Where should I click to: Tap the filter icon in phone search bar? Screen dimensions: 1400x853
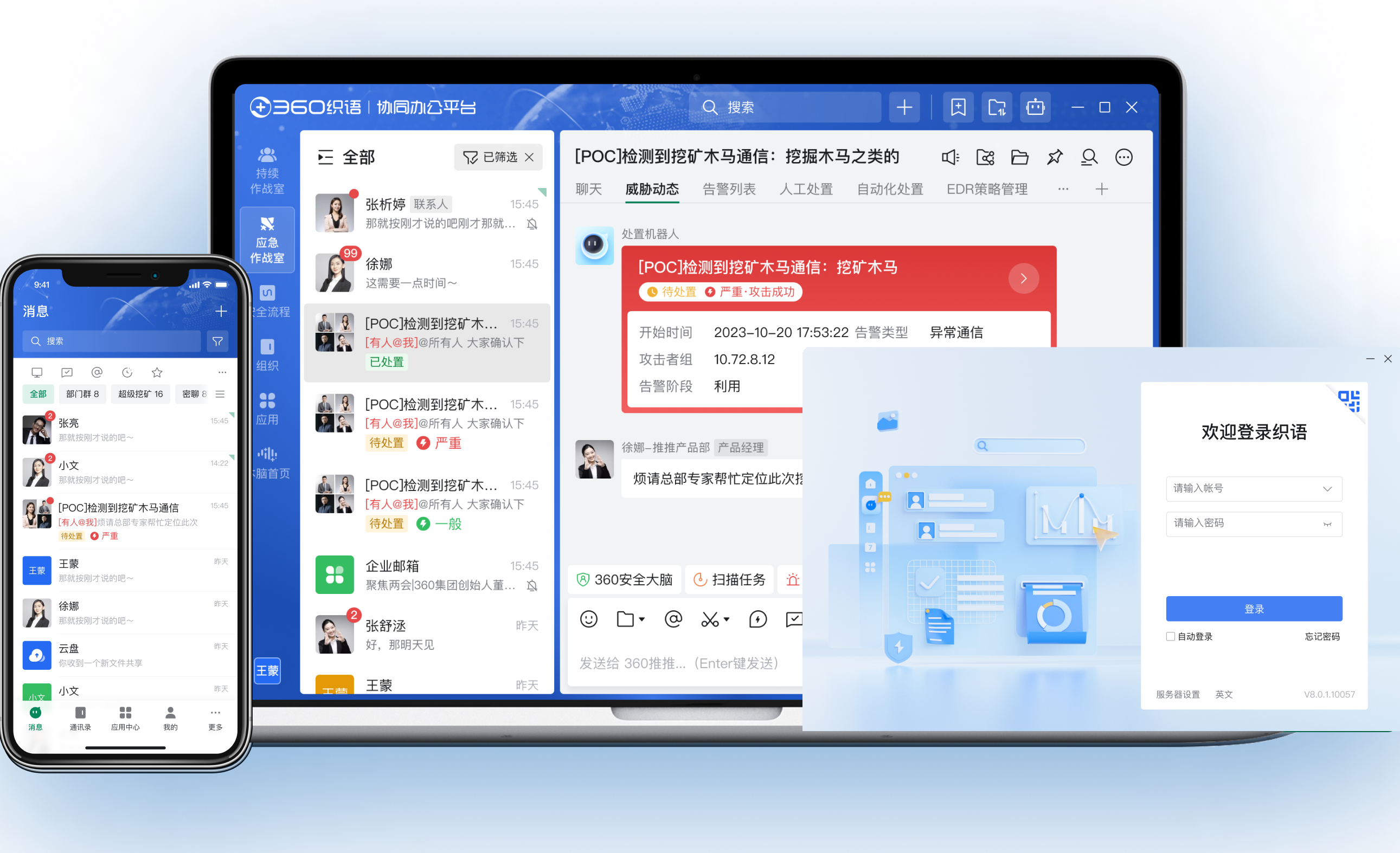(217, 341)
